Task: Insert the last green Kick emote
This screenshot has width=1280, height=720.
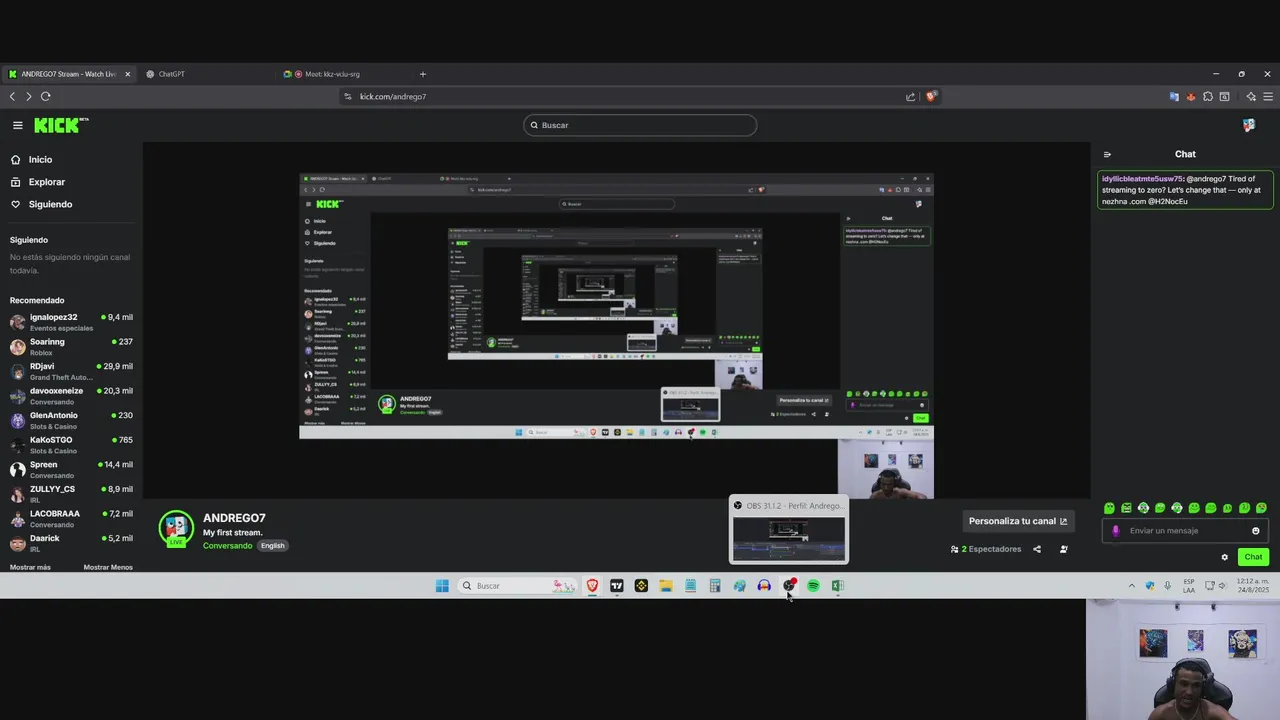Action: pyautogui.click(x=1261, y=508)
